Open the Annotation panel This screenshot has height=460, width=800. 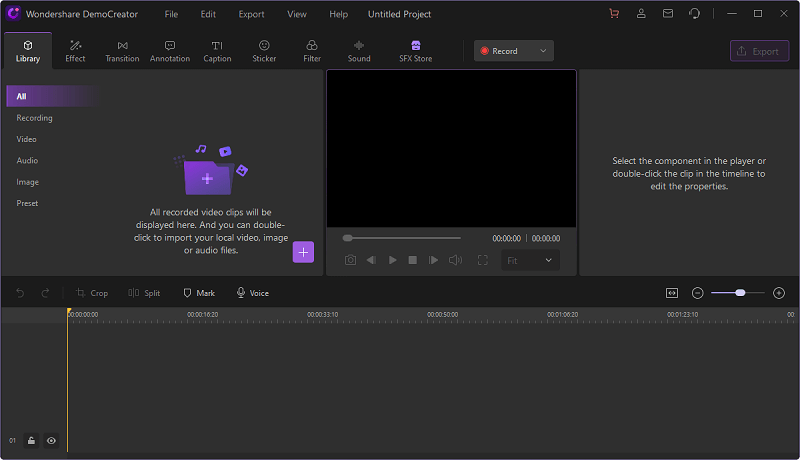tap(170, 51)
